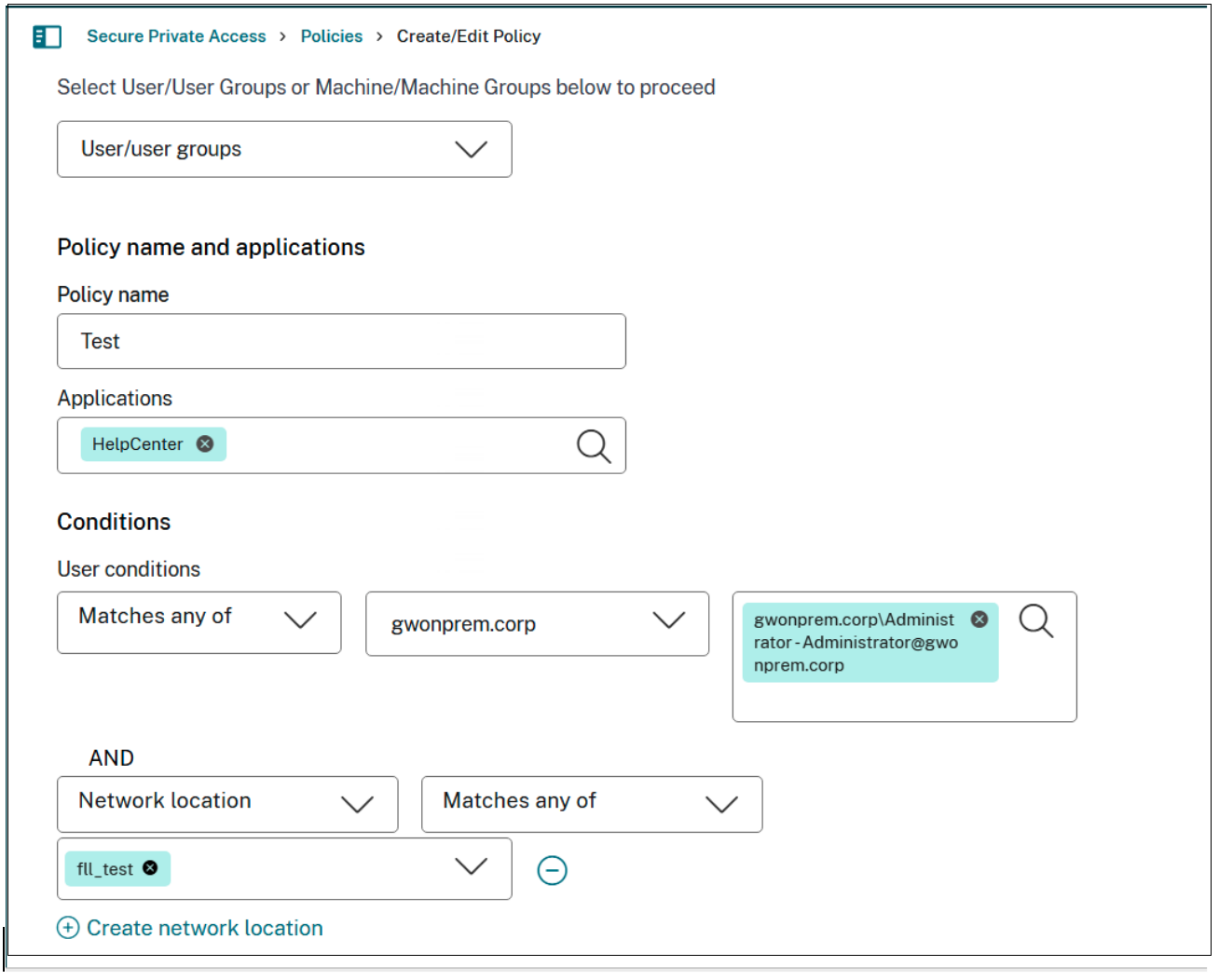The image size is (1219, 980).
Task: Click the user search magnifier icon
Action: pos(1035,620)
